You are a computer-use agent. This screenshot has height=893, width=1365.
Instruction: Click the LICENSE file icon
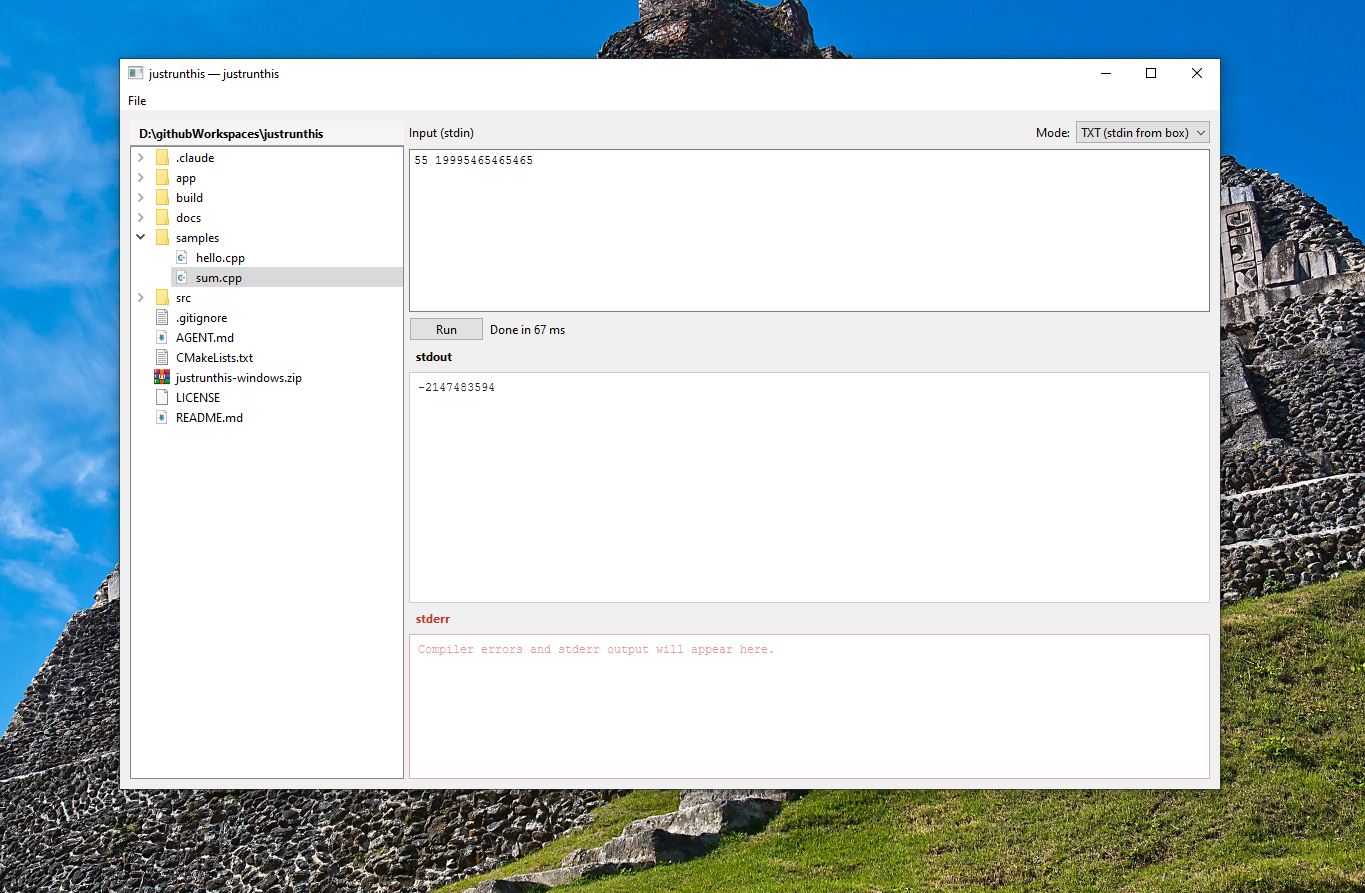(162, 398)
